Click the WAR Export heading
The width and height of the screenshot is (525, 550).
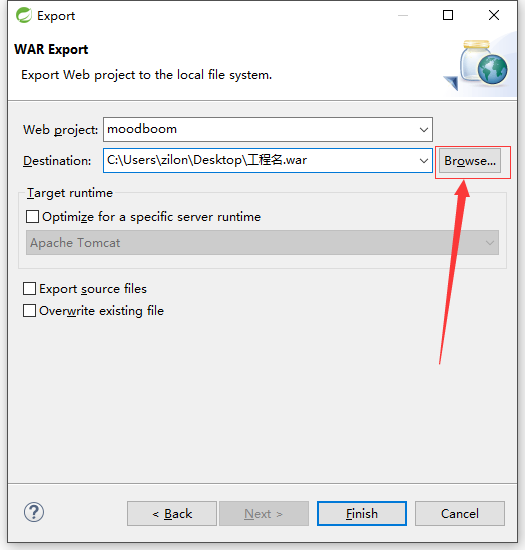coord(51,49)
